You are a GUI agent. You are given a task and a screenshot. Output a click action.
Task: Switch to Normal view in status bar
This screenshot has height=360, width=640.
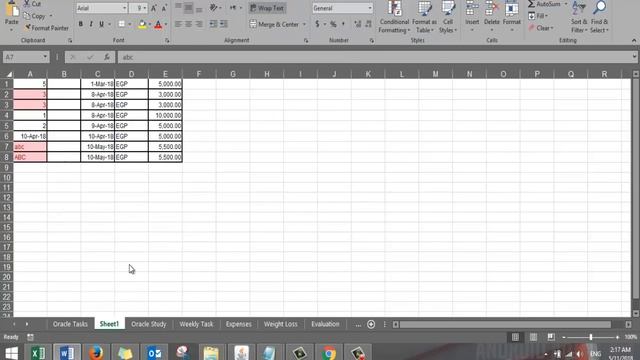[x=515, y=337]
